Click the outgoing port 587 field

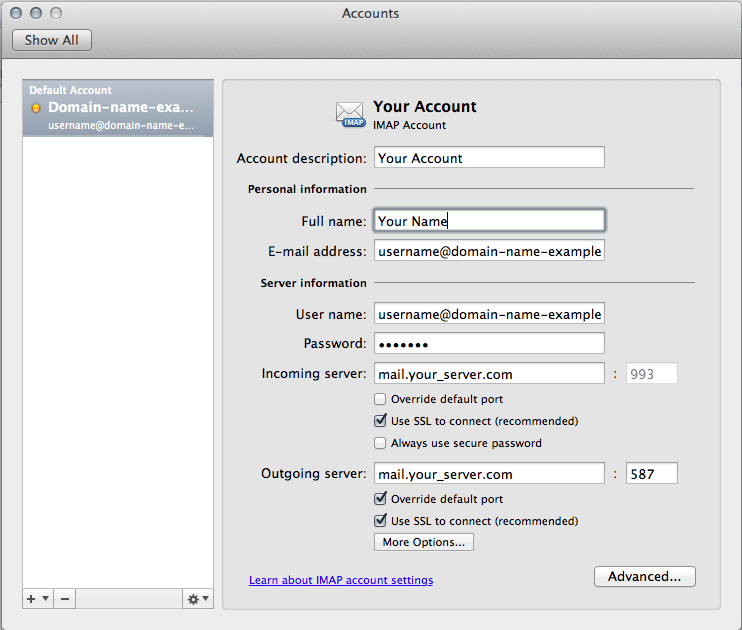point(651,474)
